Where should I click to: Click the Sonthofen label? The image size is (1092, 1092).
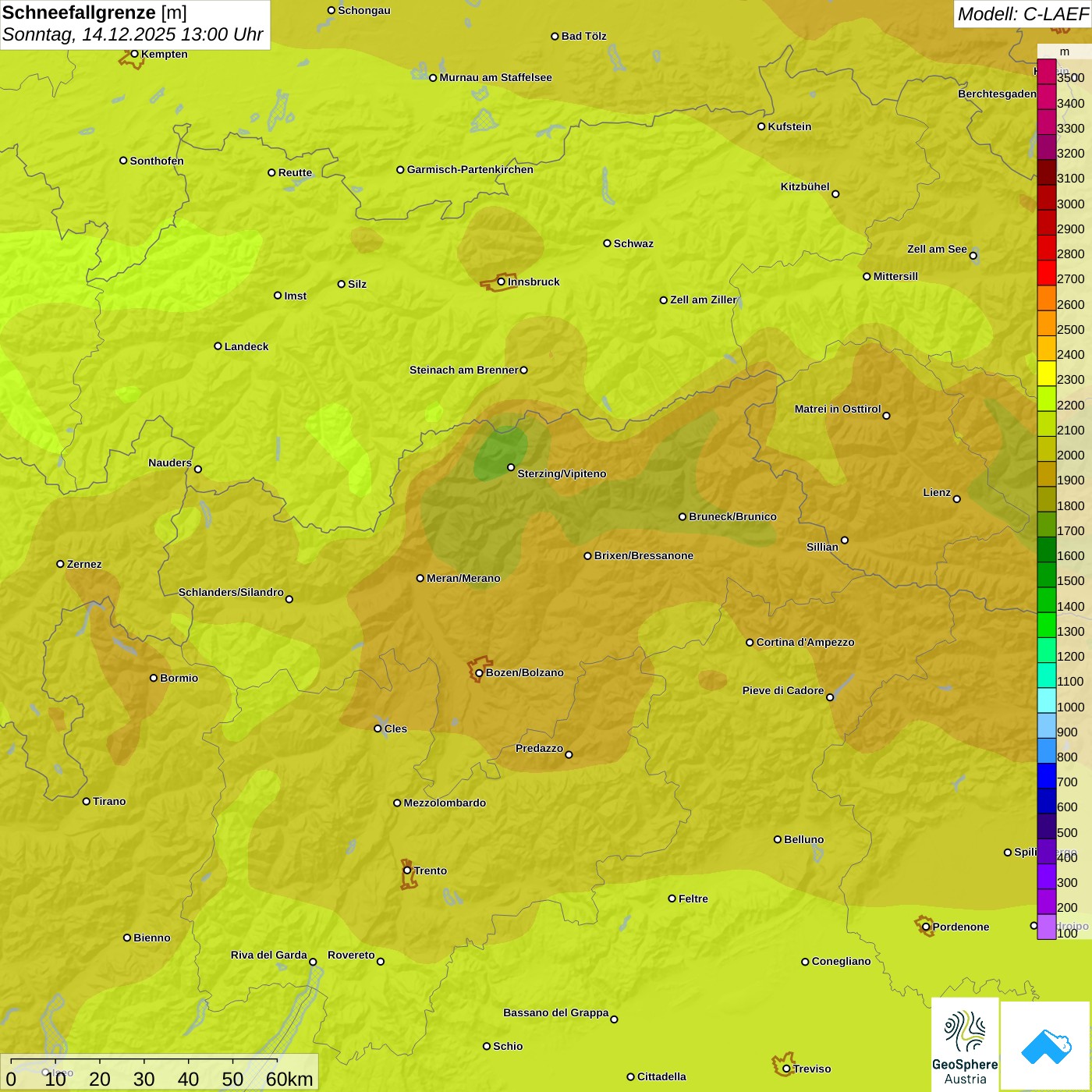pos(157,161)
